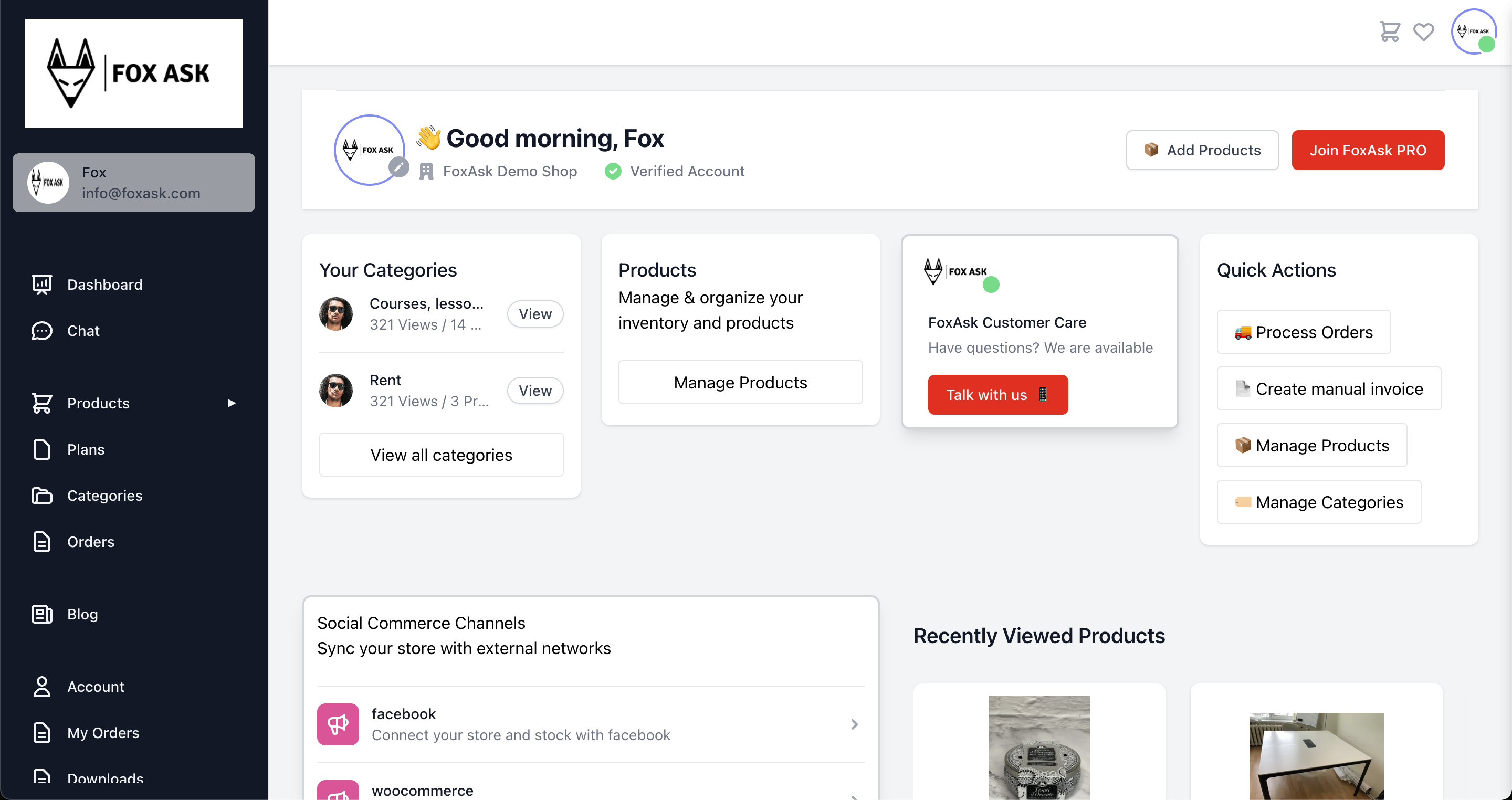
Task: Click the edit pencil badge on profile picture
Action: click(398, 168)
